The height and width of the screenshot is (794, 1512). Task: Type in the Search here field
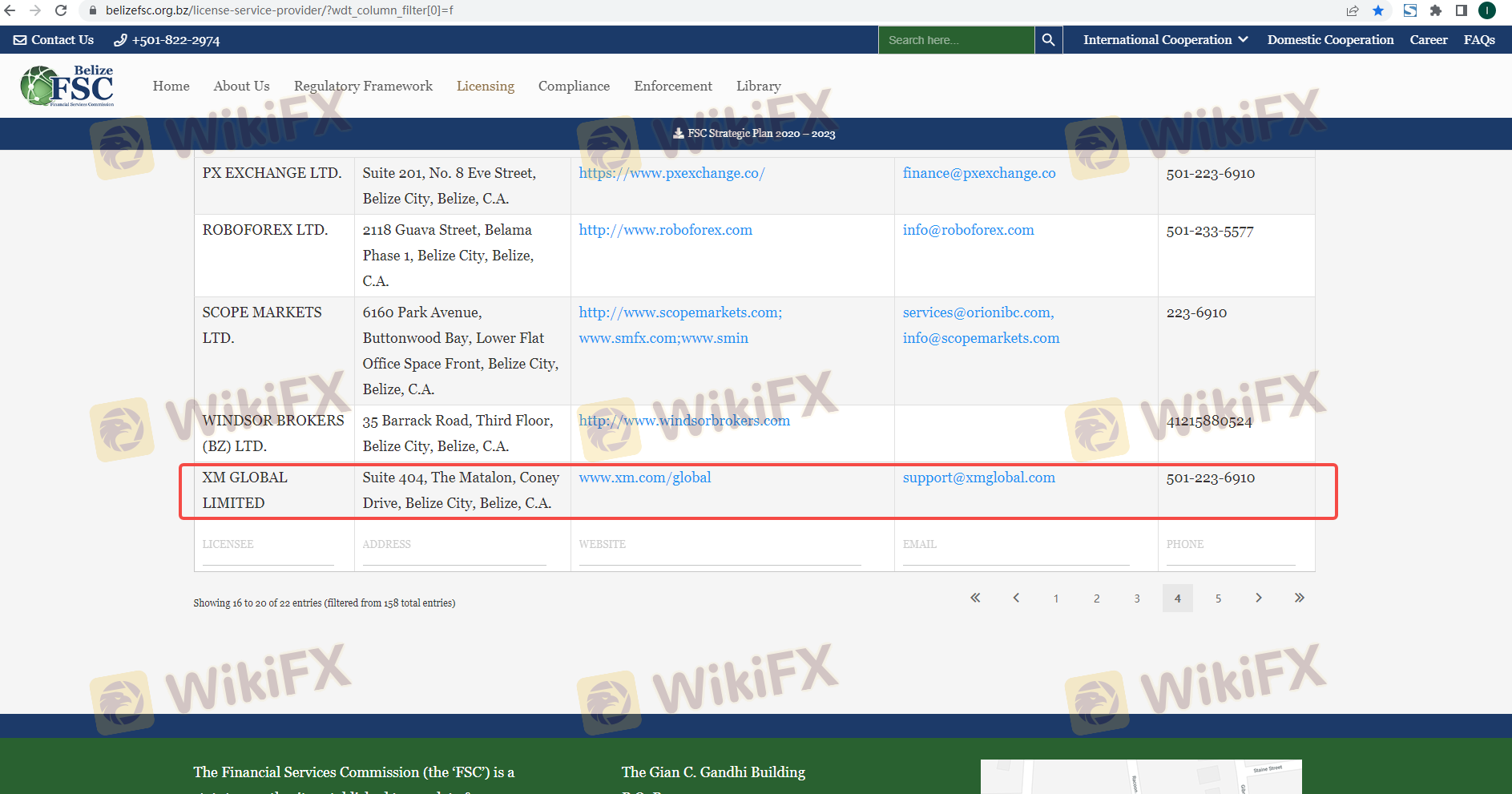point(955,40)
